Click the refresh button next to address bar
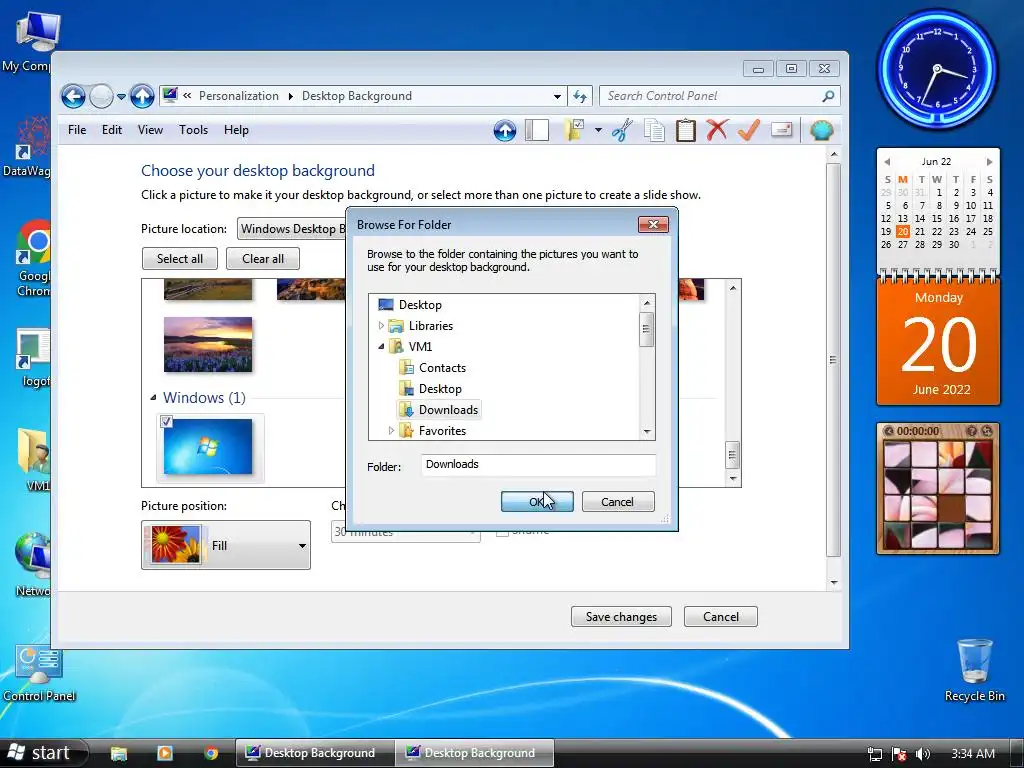The height and width of the screenshot is (768, 1024). (x=580, y=96)
